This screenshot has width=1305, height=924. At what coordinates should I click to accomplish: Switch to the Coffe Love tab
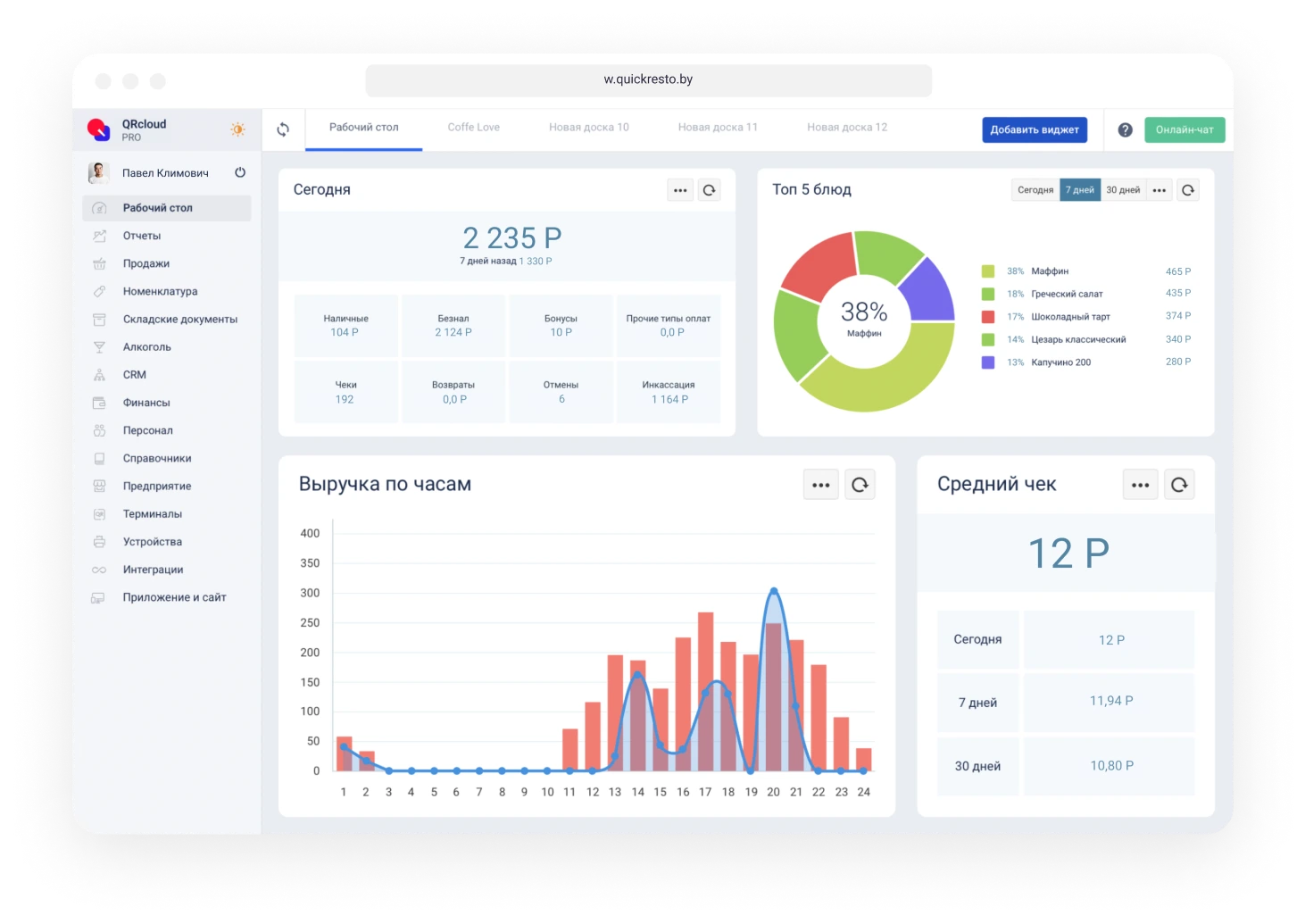pyautogui.click(x=473, y=128)
